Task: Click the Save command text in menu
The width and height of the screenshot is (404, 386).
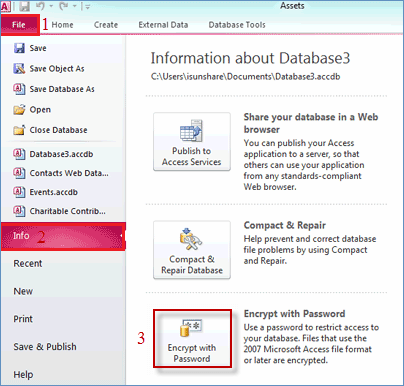Action: point(38,48)
